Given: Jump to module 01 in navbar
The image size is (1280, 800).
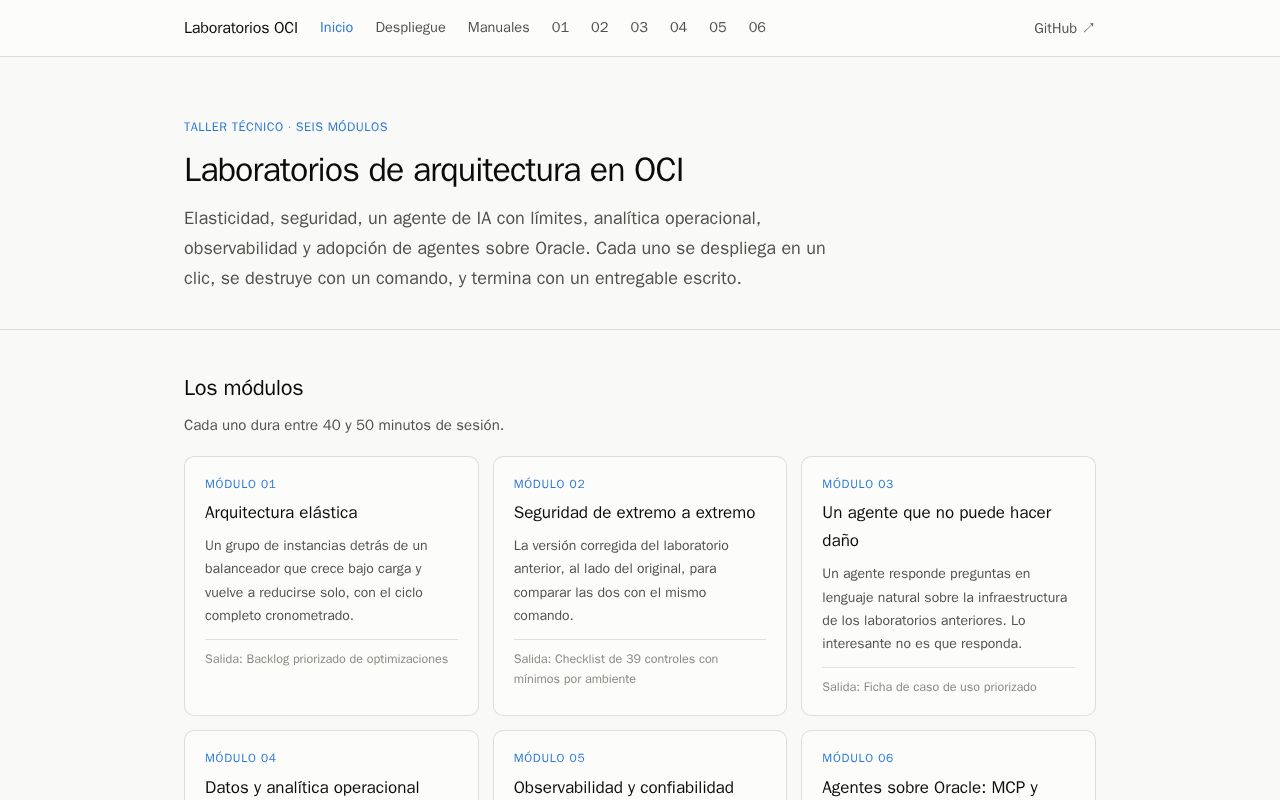Looking at the screenshot, I should 560,27.
